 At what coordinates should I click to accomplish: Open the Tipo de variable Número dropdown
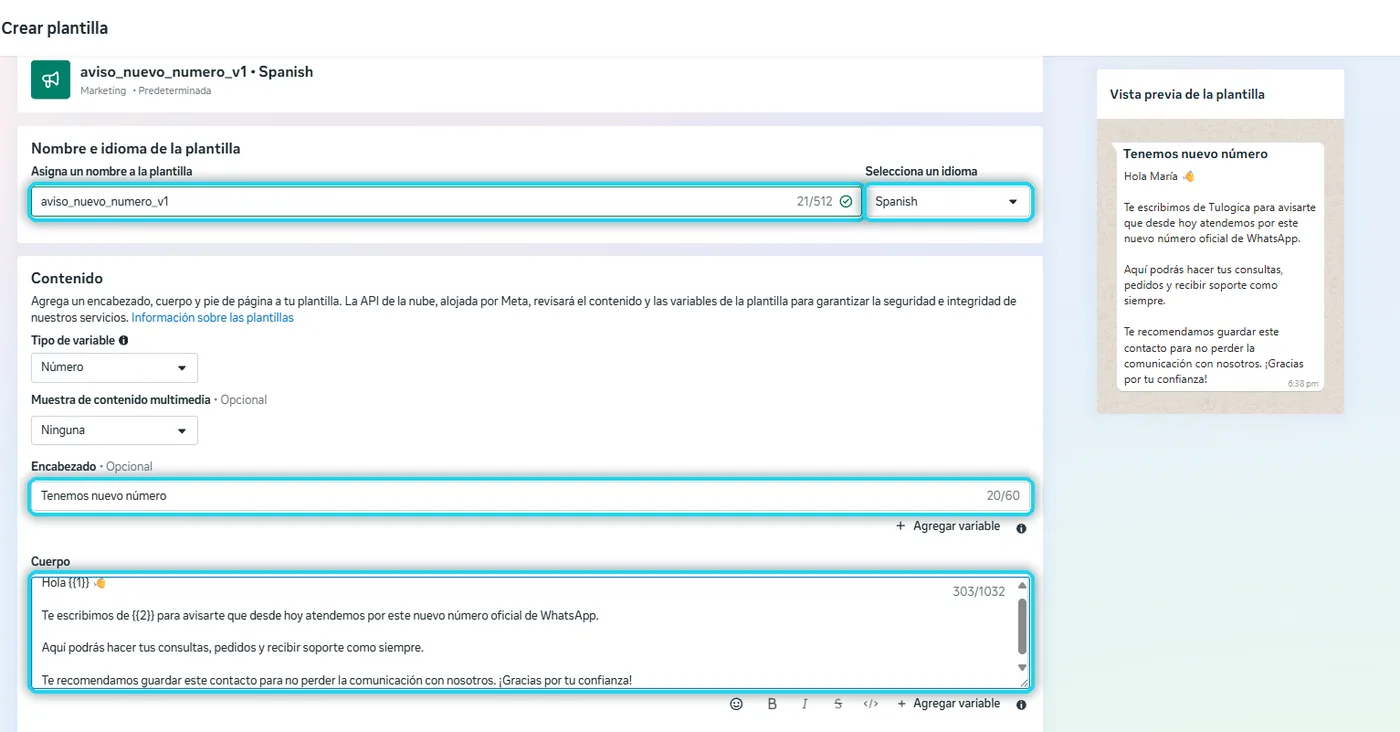114,367
